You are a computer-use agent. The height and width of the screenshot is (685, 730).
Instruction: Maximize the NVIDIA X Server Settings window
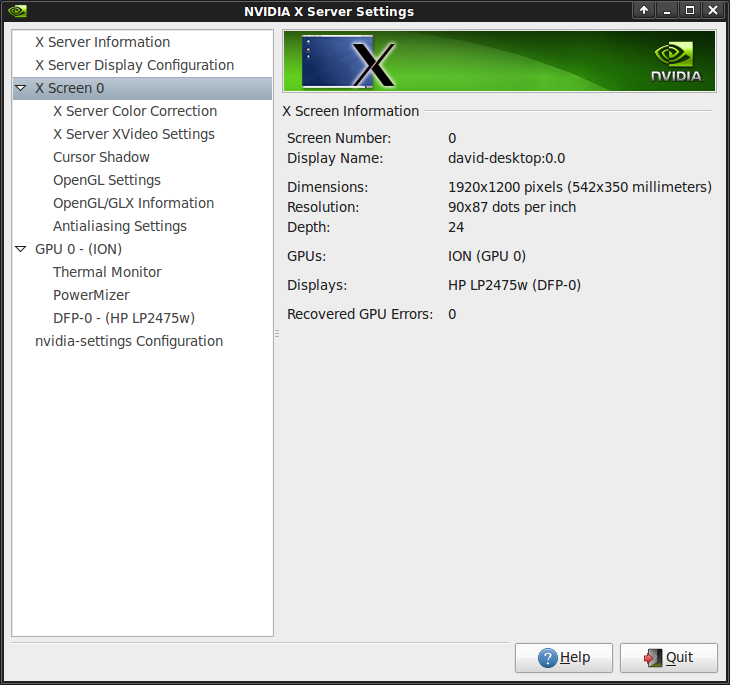tap(689, 10)
